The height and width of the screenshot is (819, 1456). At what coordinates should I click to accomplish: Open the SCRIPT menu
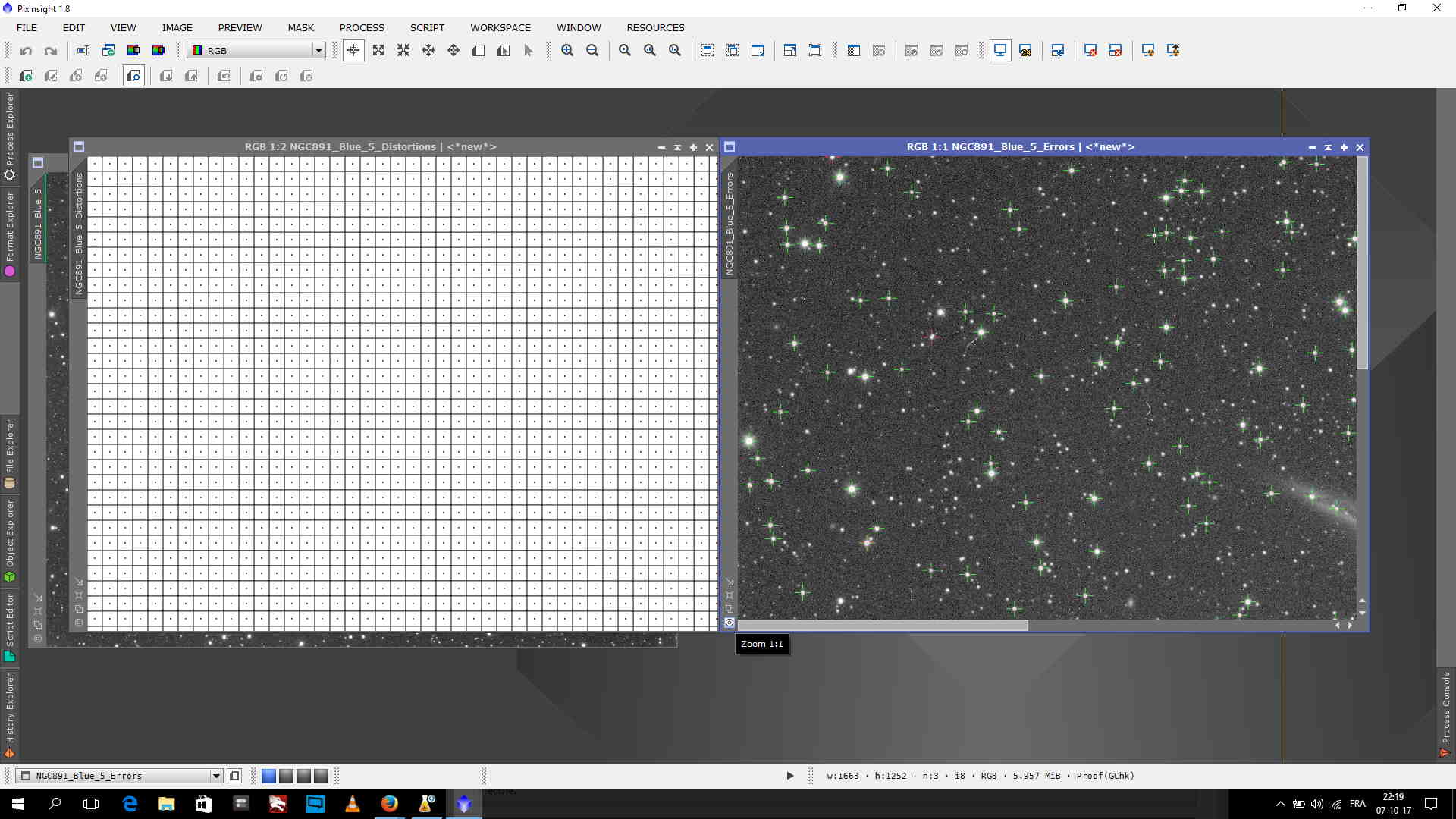click(427, 27)
